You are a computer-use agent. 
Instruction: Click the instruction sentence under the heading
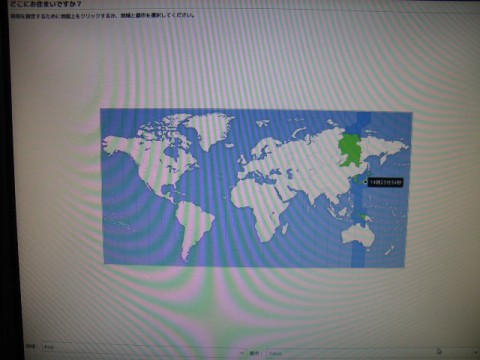[102, 15]
